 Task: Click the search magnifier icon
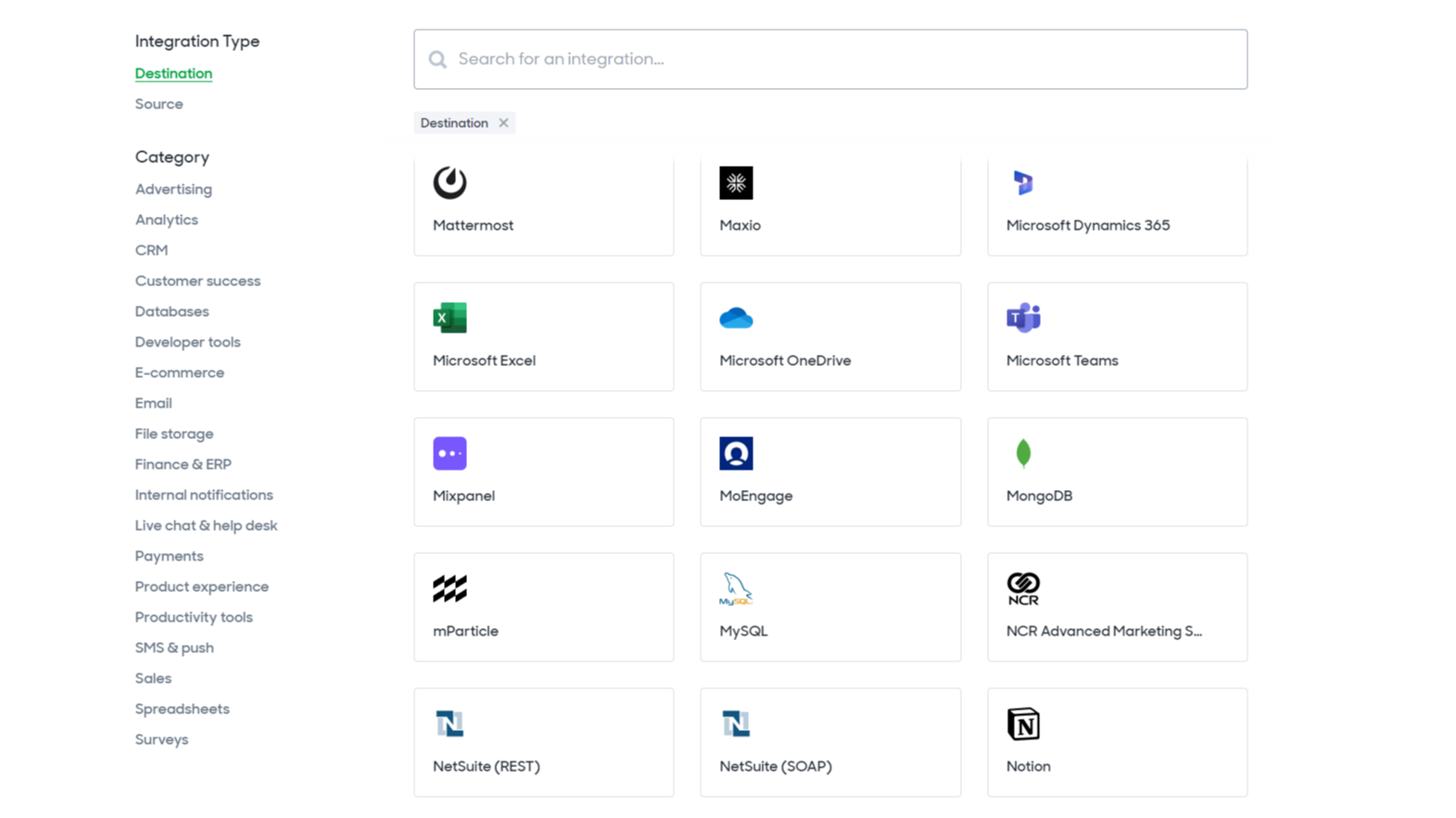[x=437, y=59]
